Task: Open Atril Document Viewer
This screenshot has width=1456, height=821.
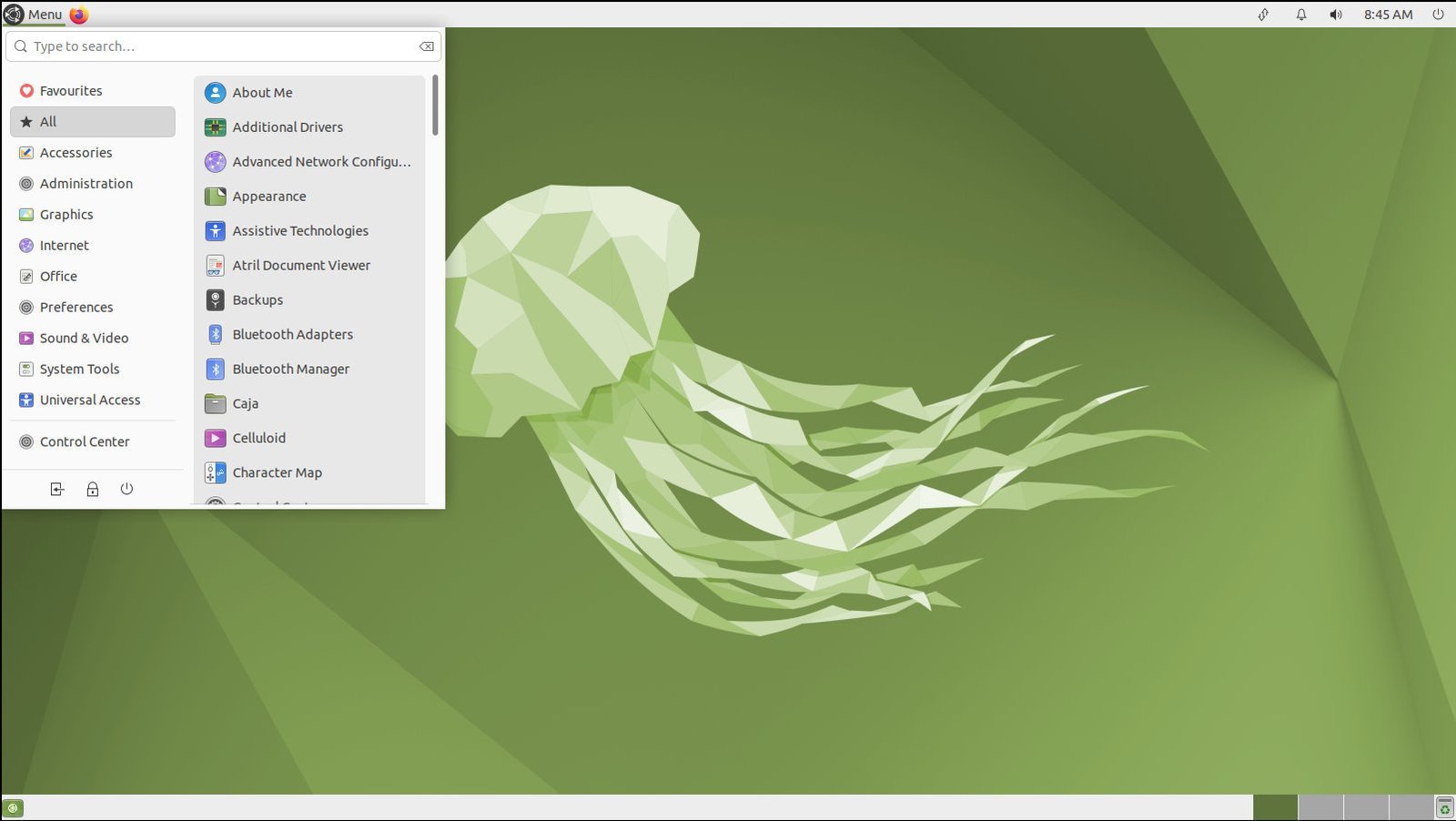Action: [x=300, y=266]
